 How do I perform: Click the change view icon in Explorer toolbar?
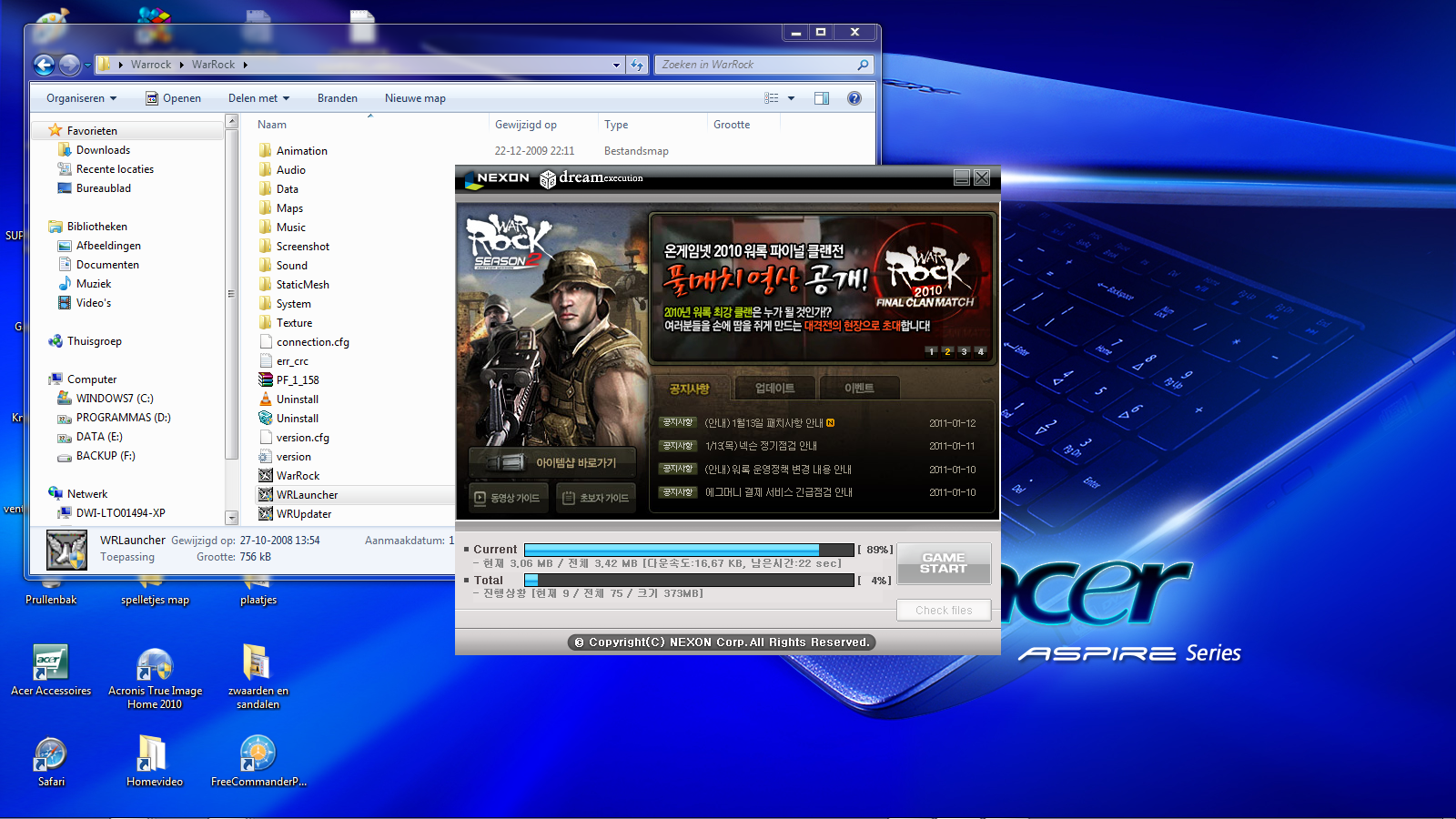click(x=772, y=98)
